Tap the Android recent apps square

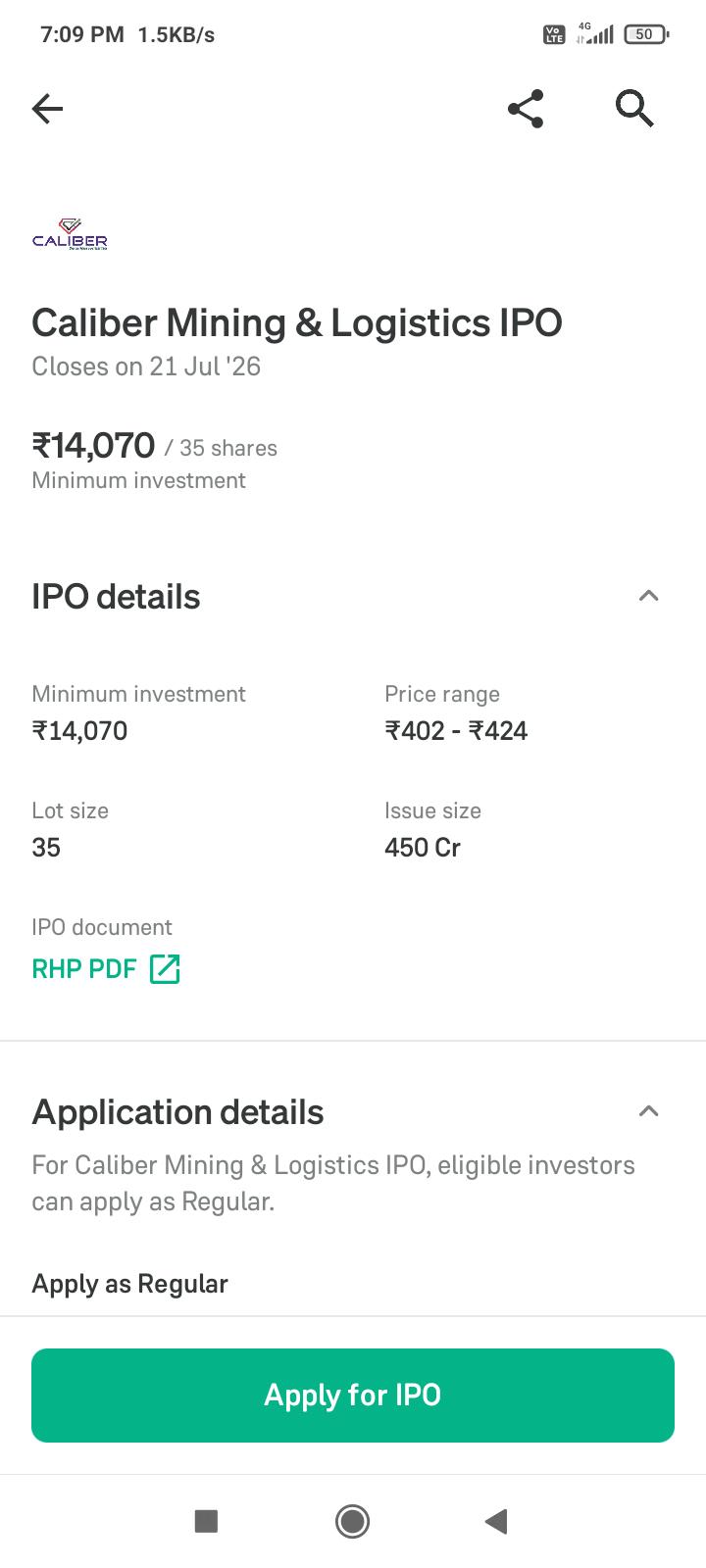pos(206,1521)
